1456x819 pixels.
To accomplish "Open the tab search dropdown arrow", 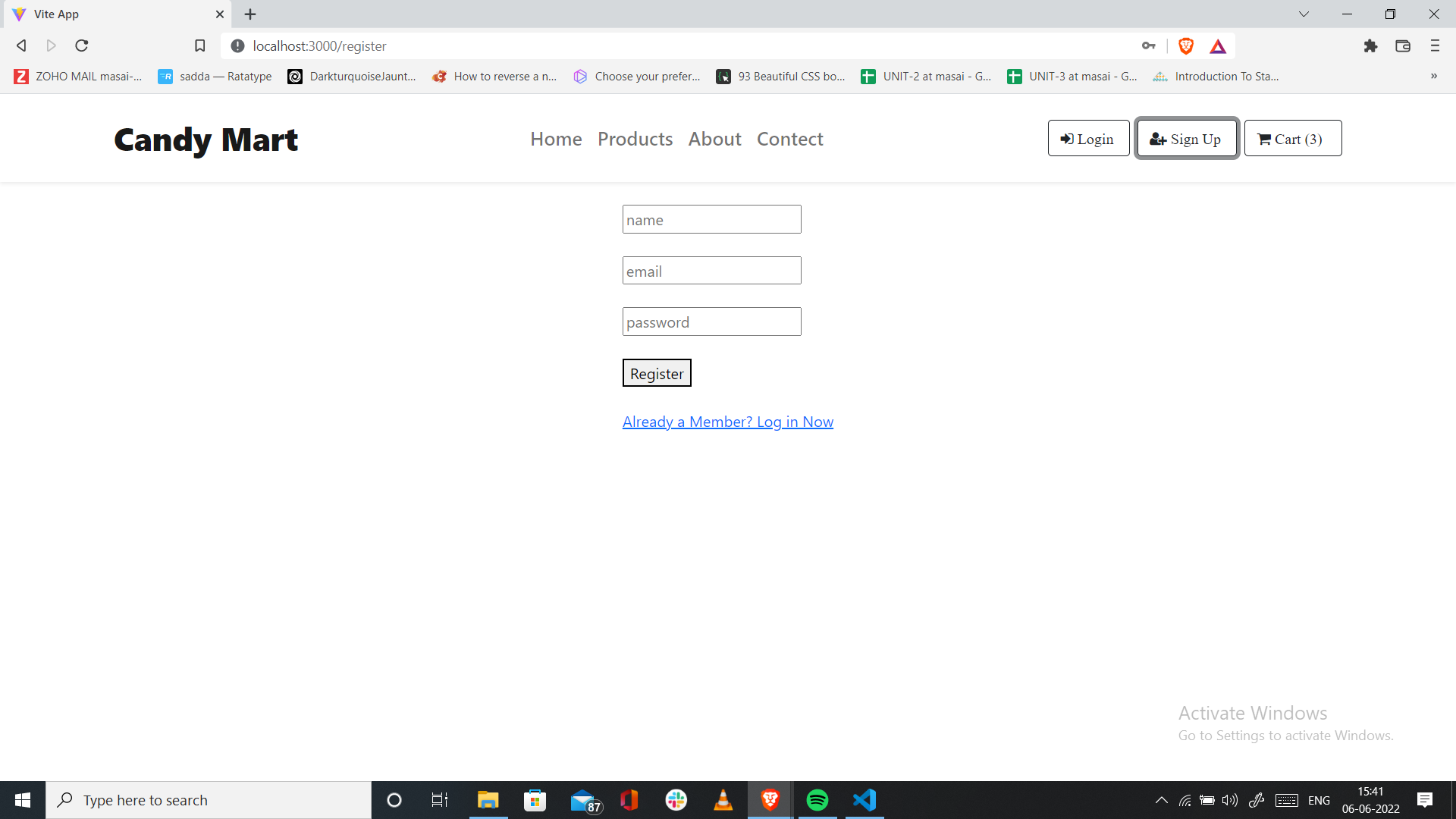I will tap(1304, 14).
